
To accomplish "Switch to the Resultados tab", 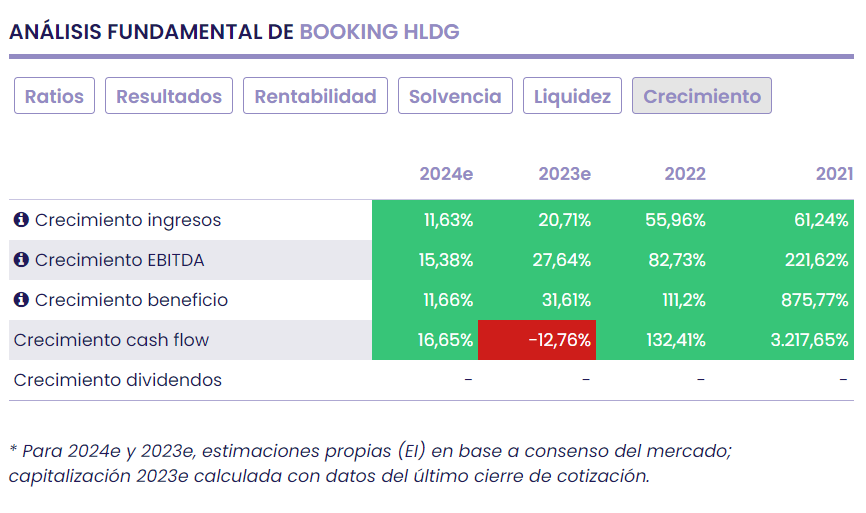I will pos(169,96).
